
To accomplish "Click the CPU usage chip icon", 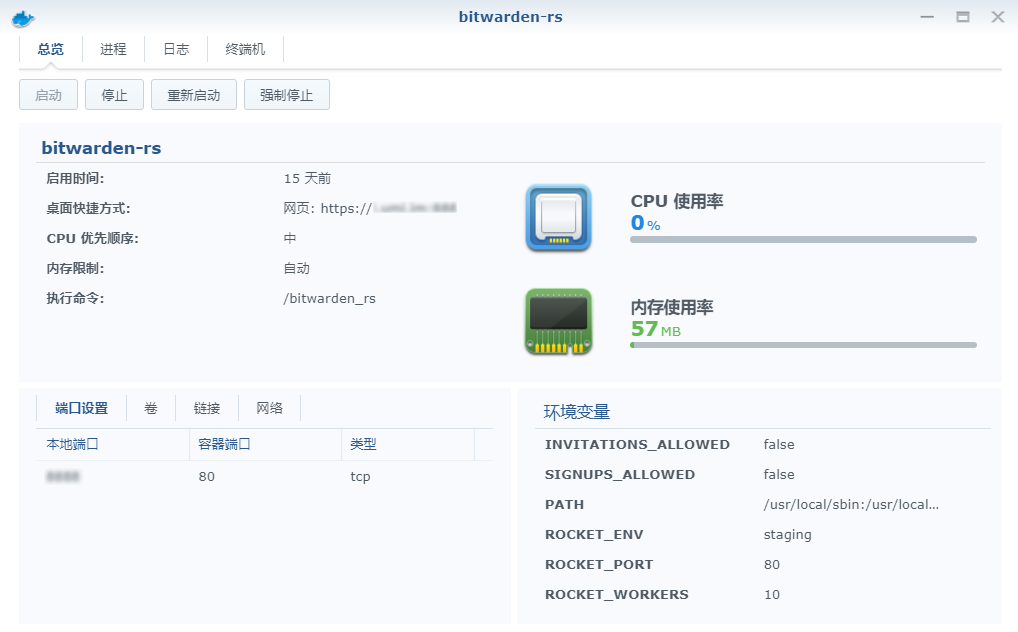I will pyautogui.click(x=558, y=218).
